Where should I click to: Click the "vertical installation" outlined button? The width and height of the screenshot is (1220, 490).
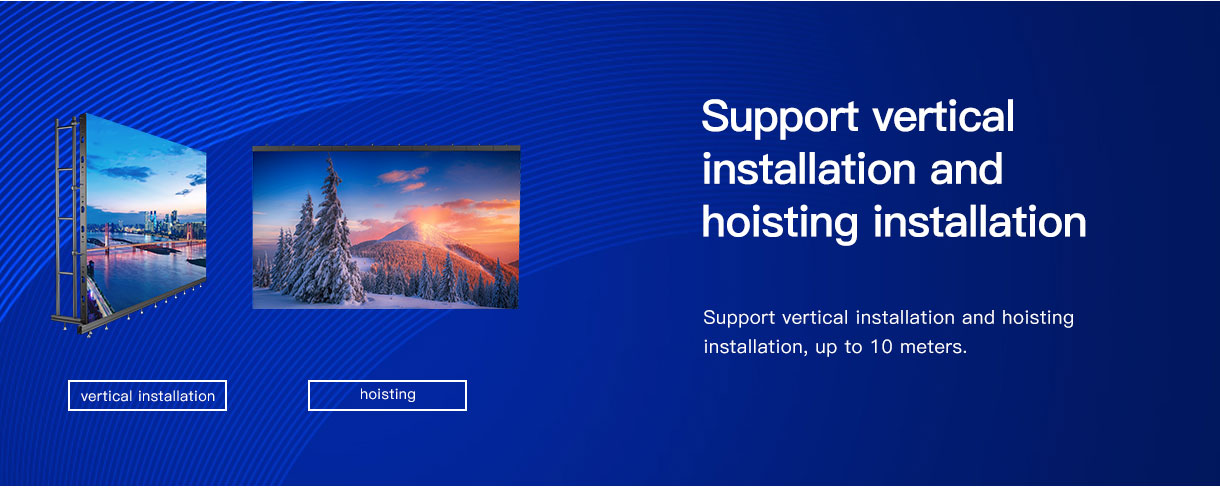(x=147, y=395)
